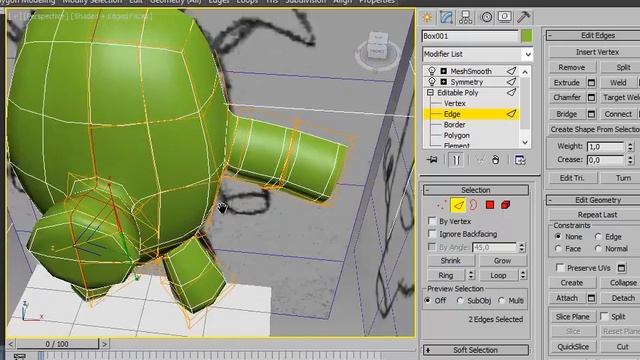Step the time slider forward arrow
Screen dimensions: 640x360
pos(104,344)
